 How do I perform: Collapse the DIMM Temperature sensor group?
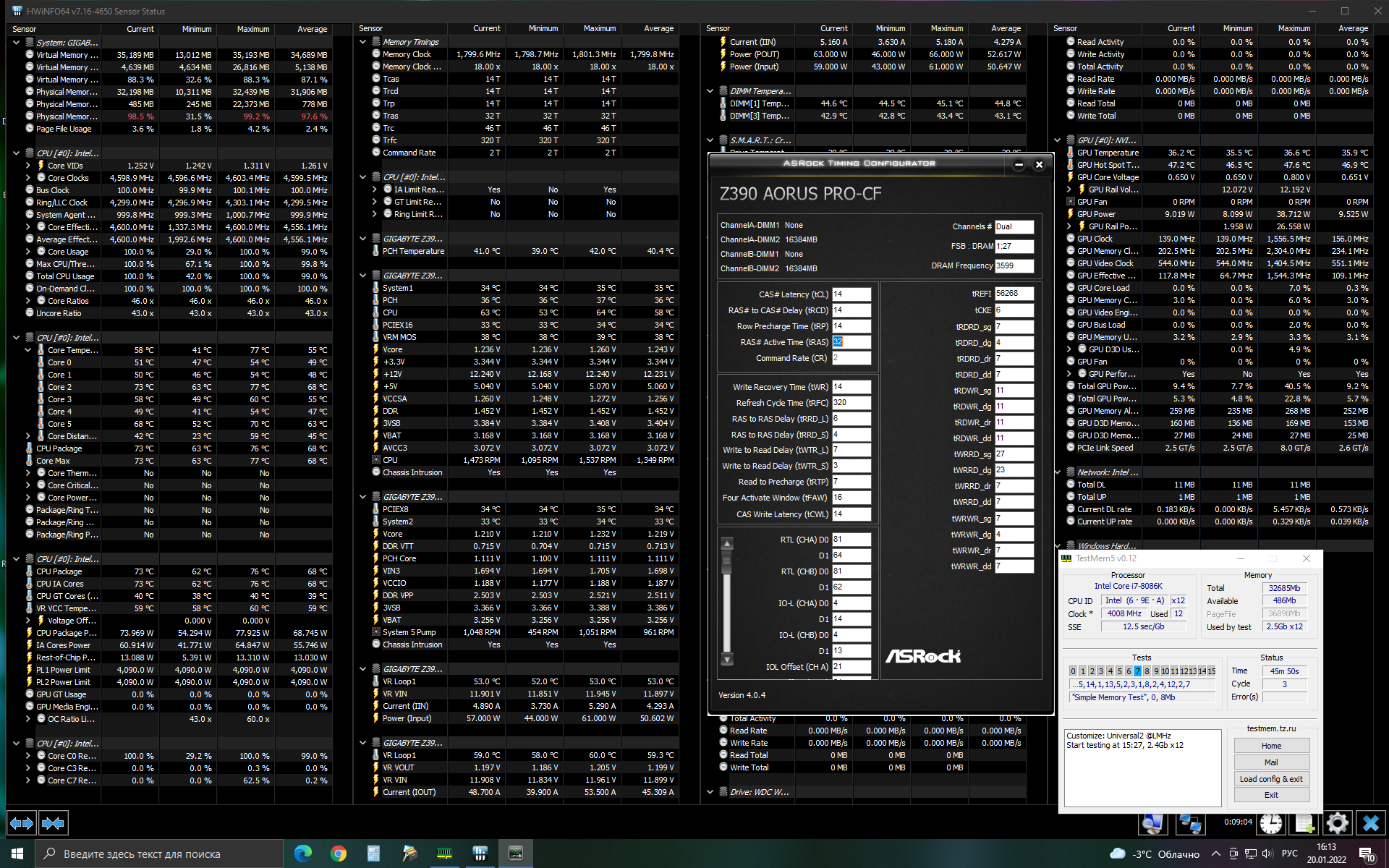point(710,91)
